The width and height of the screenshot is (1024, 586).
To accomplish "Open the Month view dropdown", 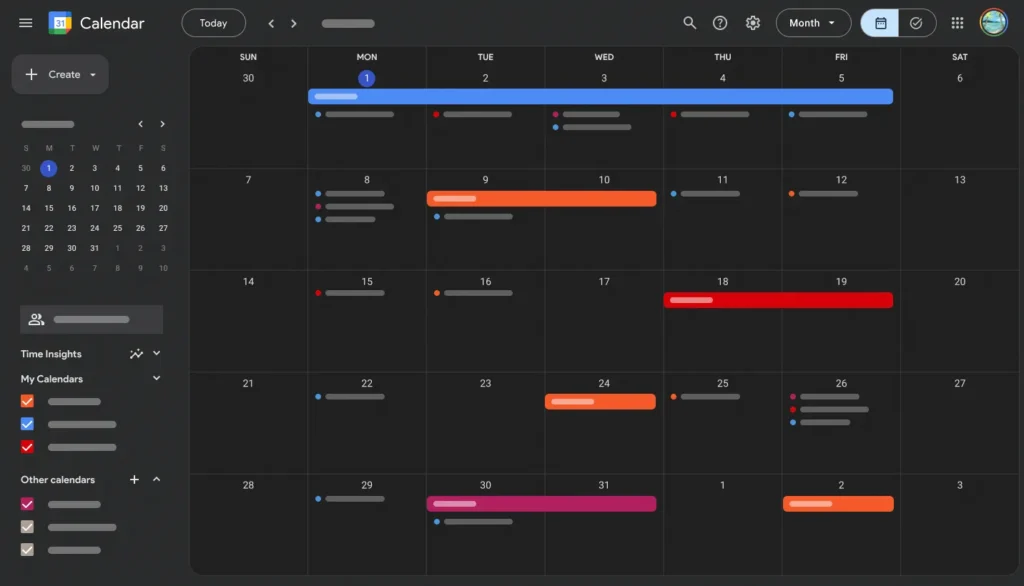I will click(x=813, y=22).
